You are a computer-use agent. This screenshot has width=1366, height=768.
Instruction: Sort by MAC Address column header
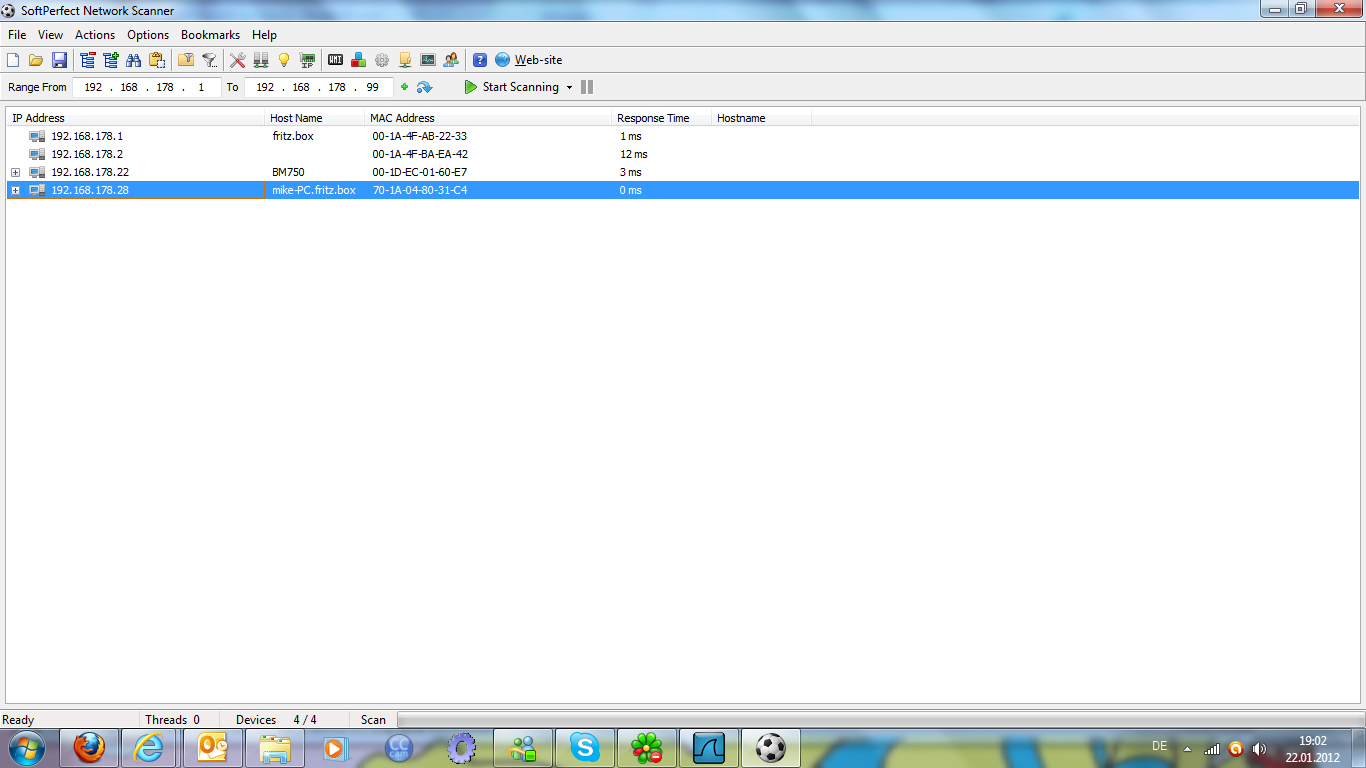point(489,118)
